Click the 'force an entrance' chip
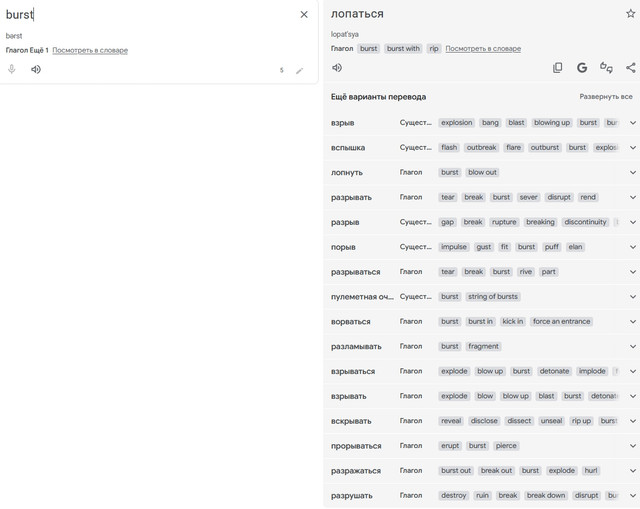Screen dimensions: 640x509 click(561, 322)
